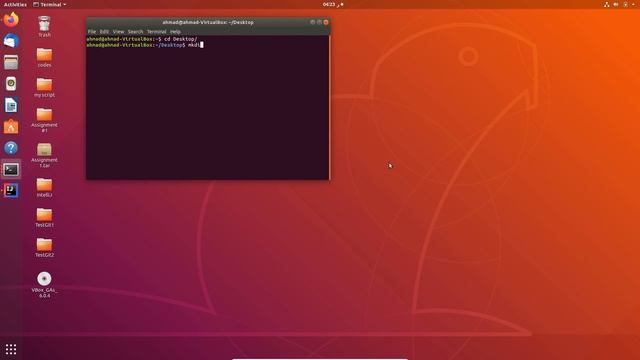Select the VBox_GAs_6.0.4 disc icon

pyautogui.click(x=44, y=284)
